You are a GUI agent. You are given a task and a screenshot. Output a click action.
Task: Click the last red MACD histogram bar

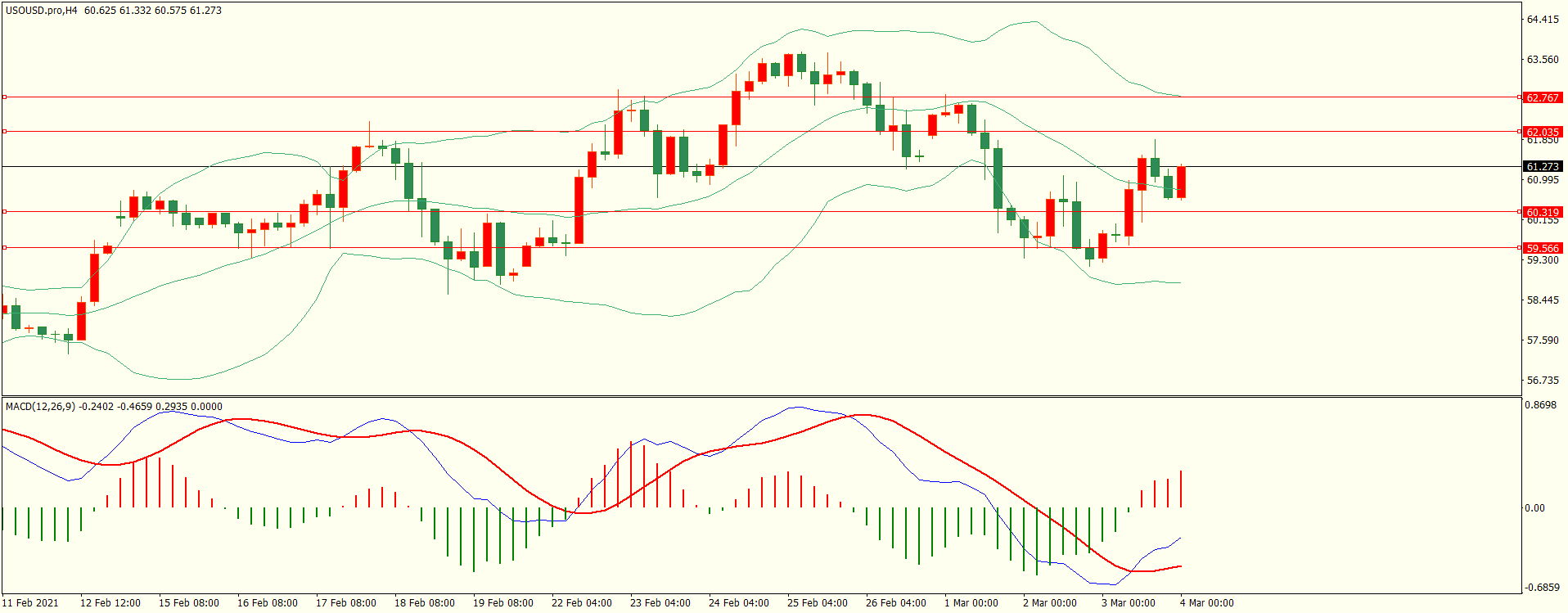pyautogui.click(x=1181, y=489)
